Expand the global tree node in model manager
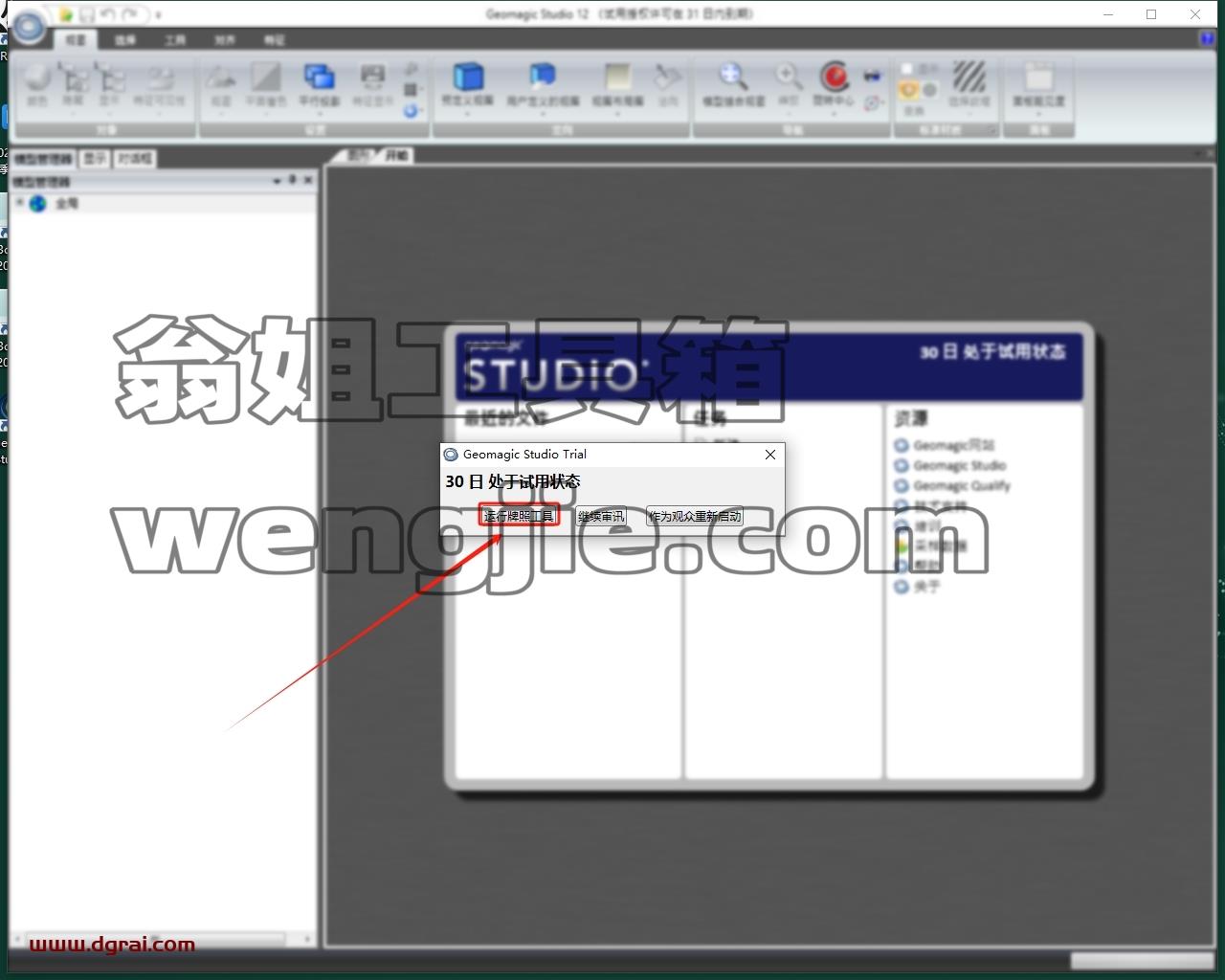 pyautogui.click(x=19, y=203)
